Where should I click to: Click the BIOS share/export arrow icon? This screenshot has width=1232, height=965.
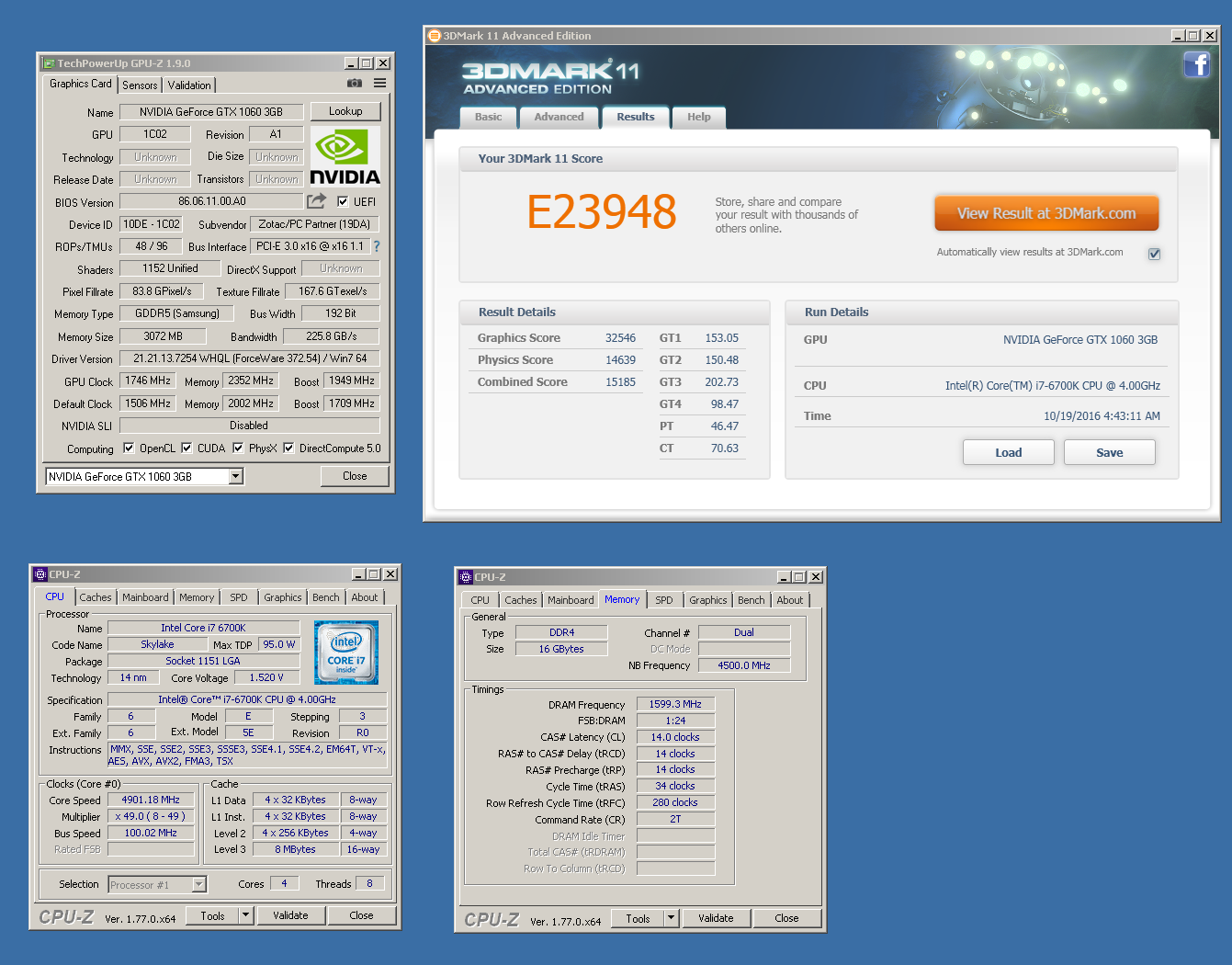click(317, 201)
